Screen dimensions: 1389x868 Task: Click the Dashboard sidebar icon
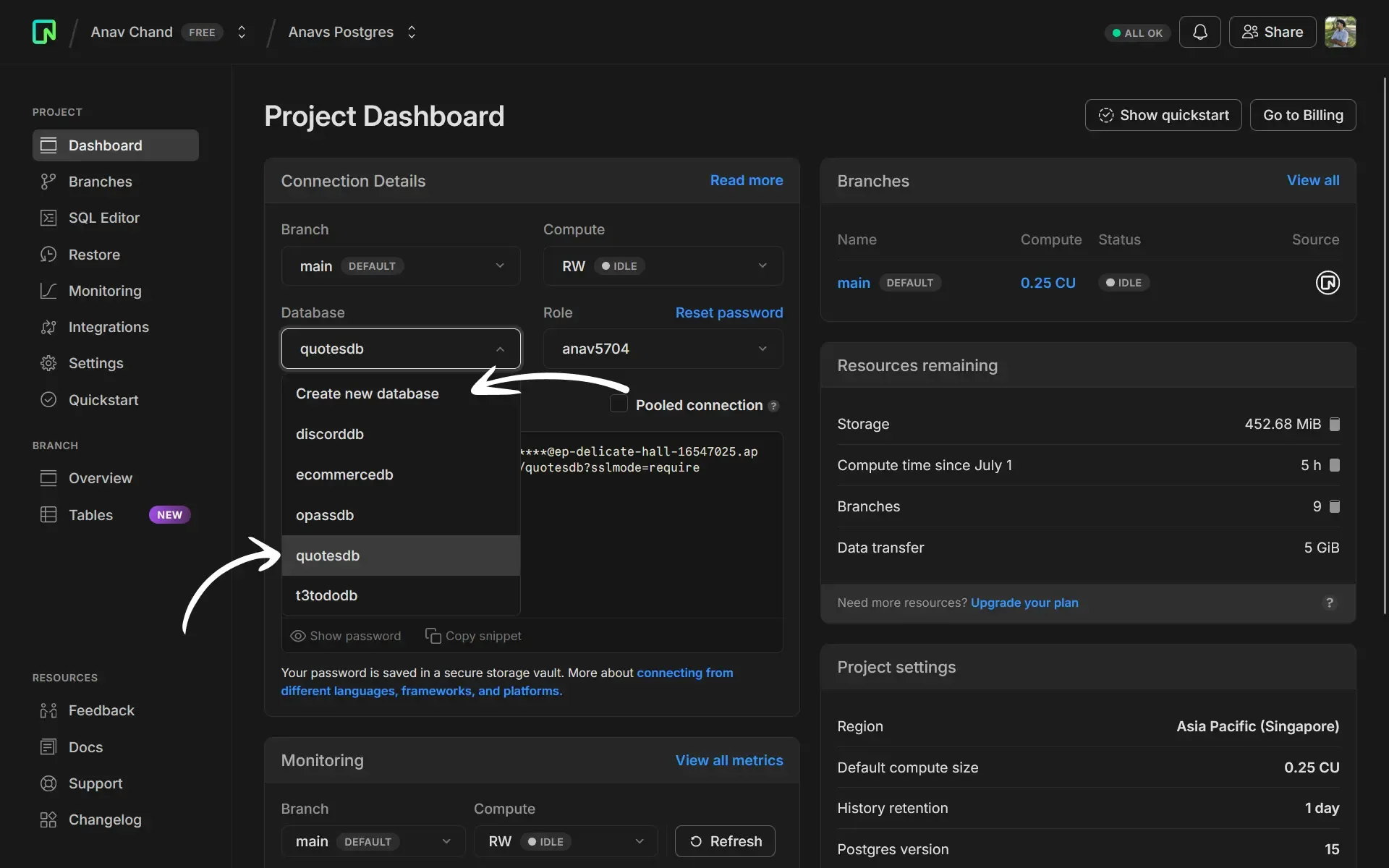tap(47, 145)
